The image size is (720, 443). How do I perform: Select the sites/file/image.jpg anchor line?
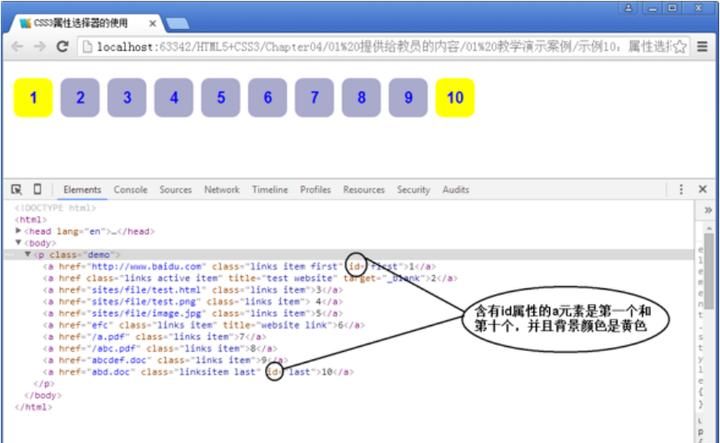(193, 313)
